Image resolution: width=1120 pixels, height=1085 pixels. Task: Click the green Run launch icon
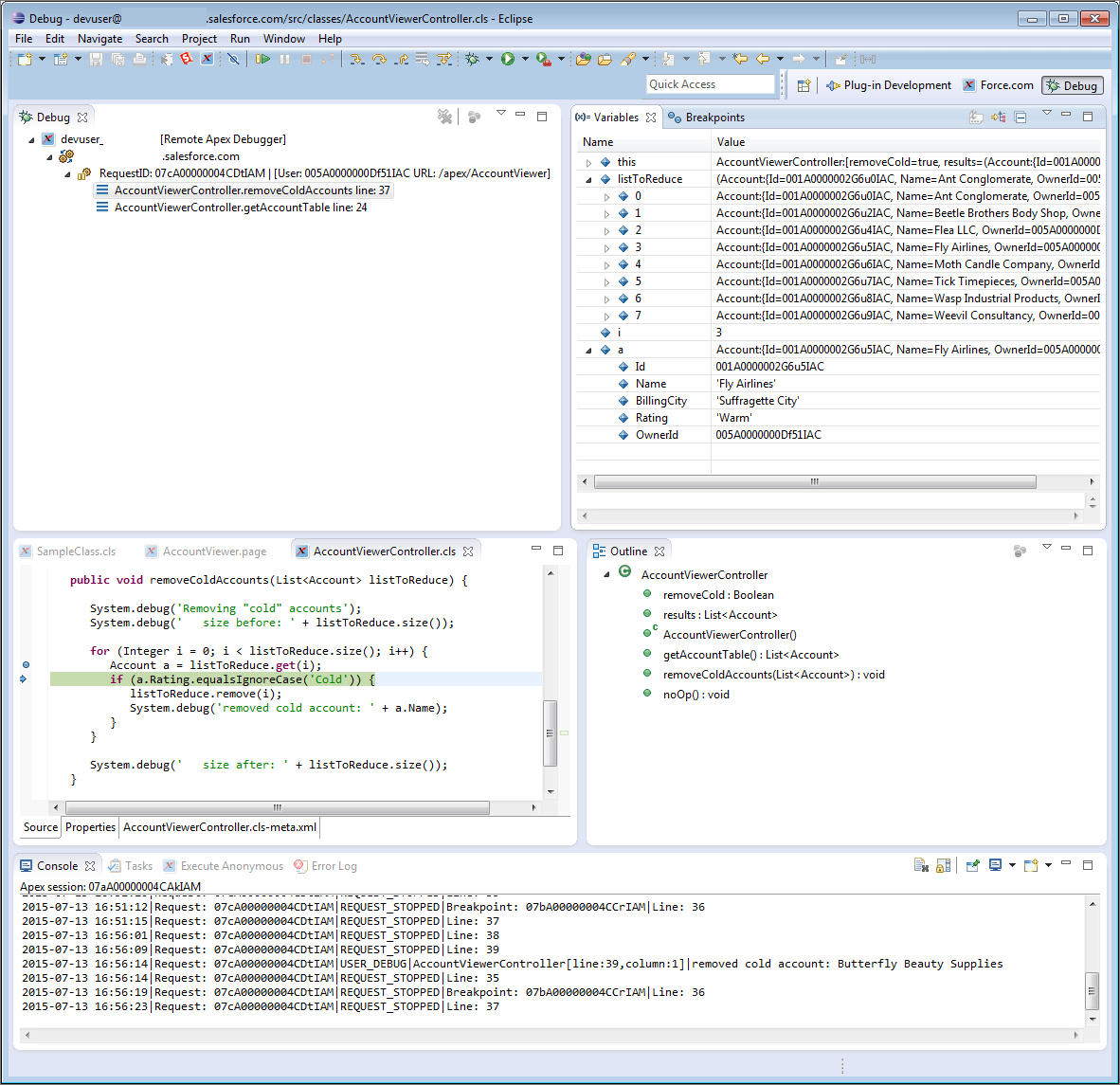coord(508,60)
